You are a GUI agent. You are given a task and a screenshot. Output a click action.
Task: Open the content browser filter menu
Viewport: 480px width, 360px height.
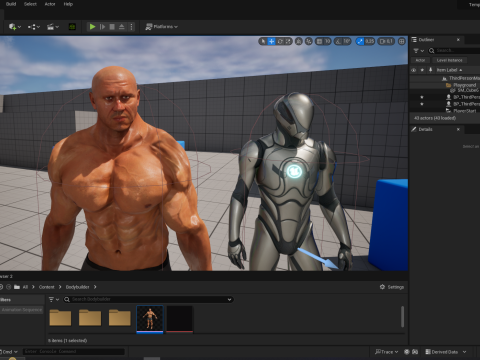point(53,299)
